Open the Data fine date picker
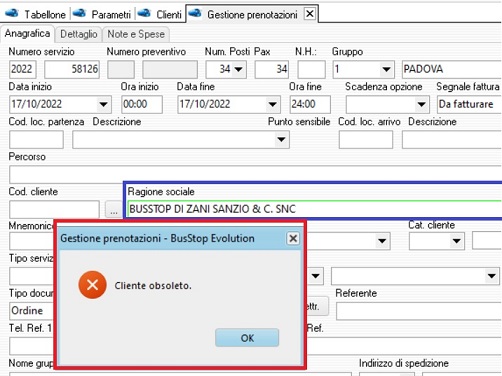The width and height of the screenshot is (502, 376). click(272, 104)
